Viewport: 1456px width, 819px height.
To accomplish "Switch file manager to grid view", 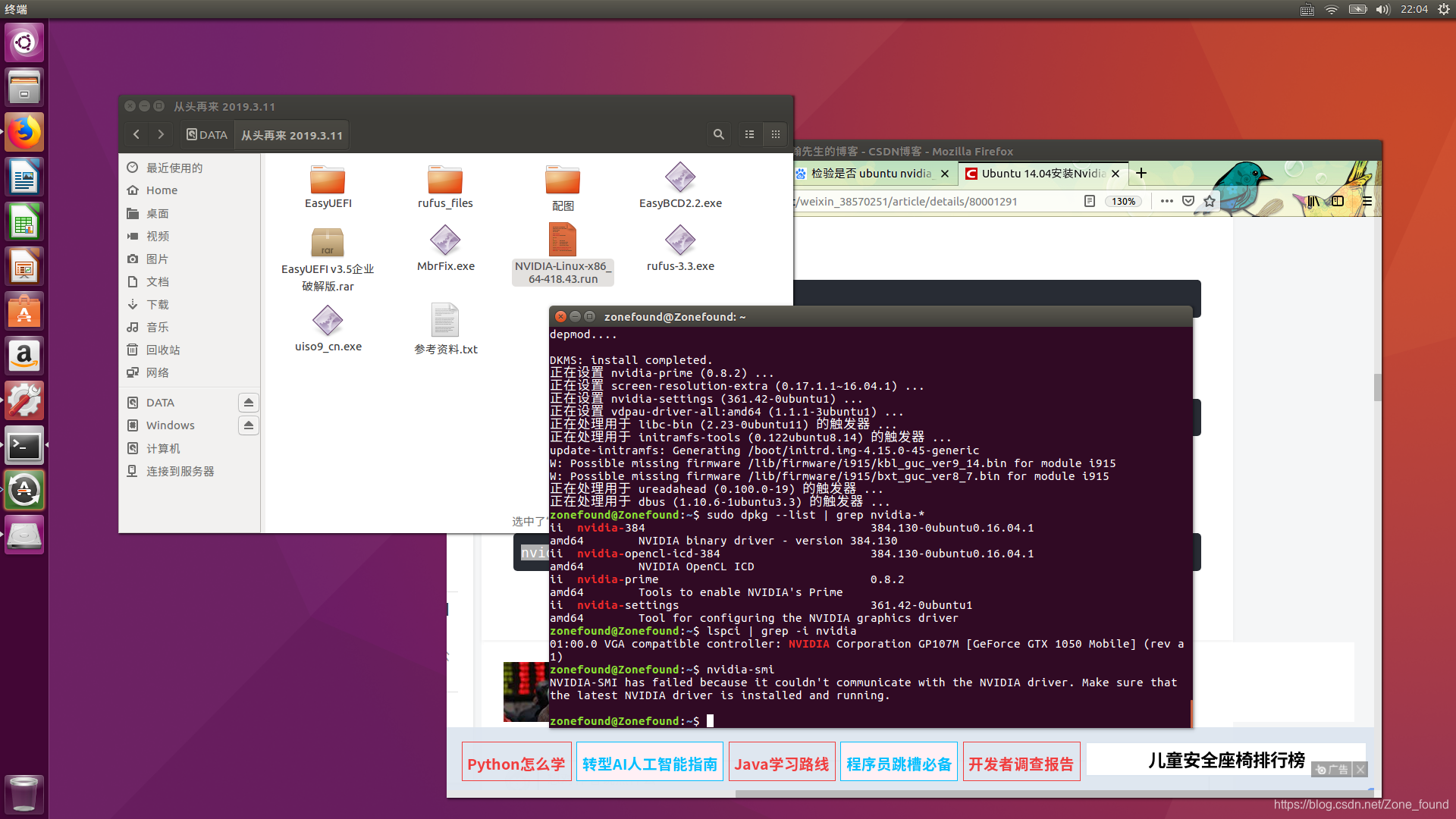I will point(775,134).
